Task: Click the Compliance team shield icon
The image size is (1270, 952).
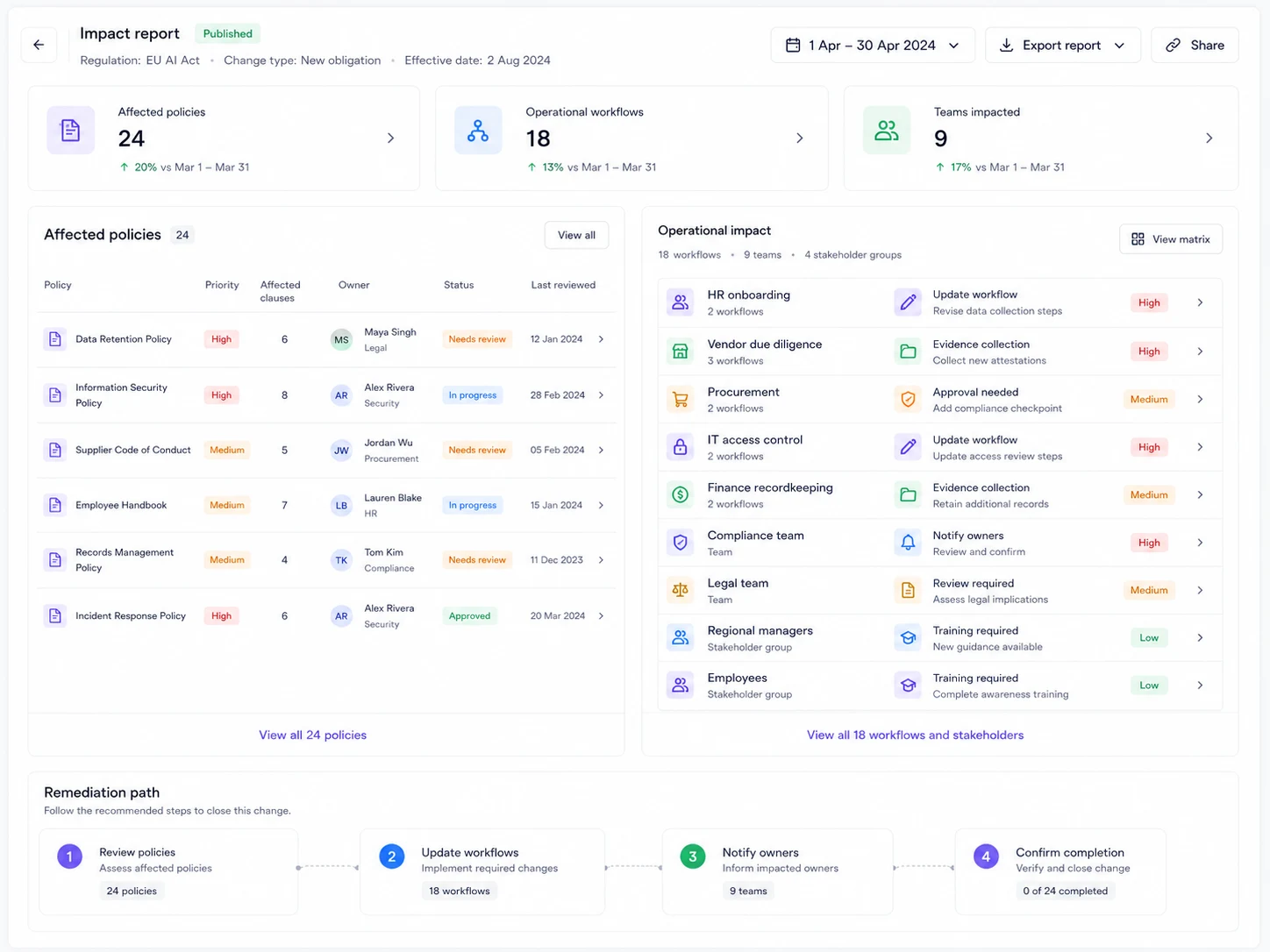Action: (680, 543)
